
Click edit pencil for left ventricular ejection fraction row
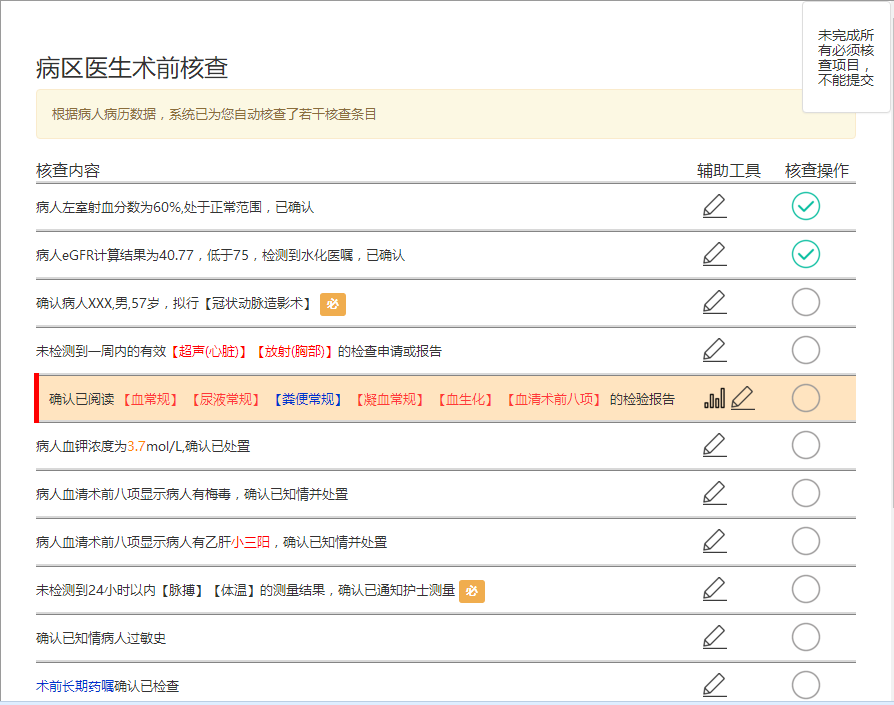click(714, 207)
